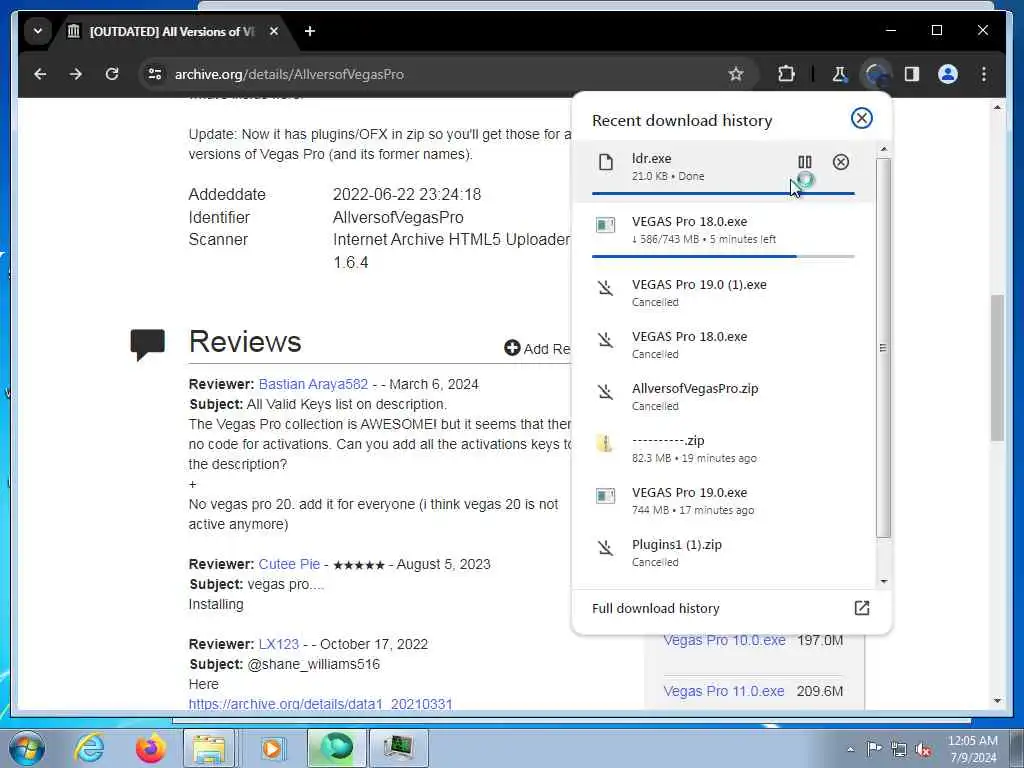The height and width of the screenshot is (768, 1024).
Task: View site information icon in address bar
Action: (x=155, y=74)
